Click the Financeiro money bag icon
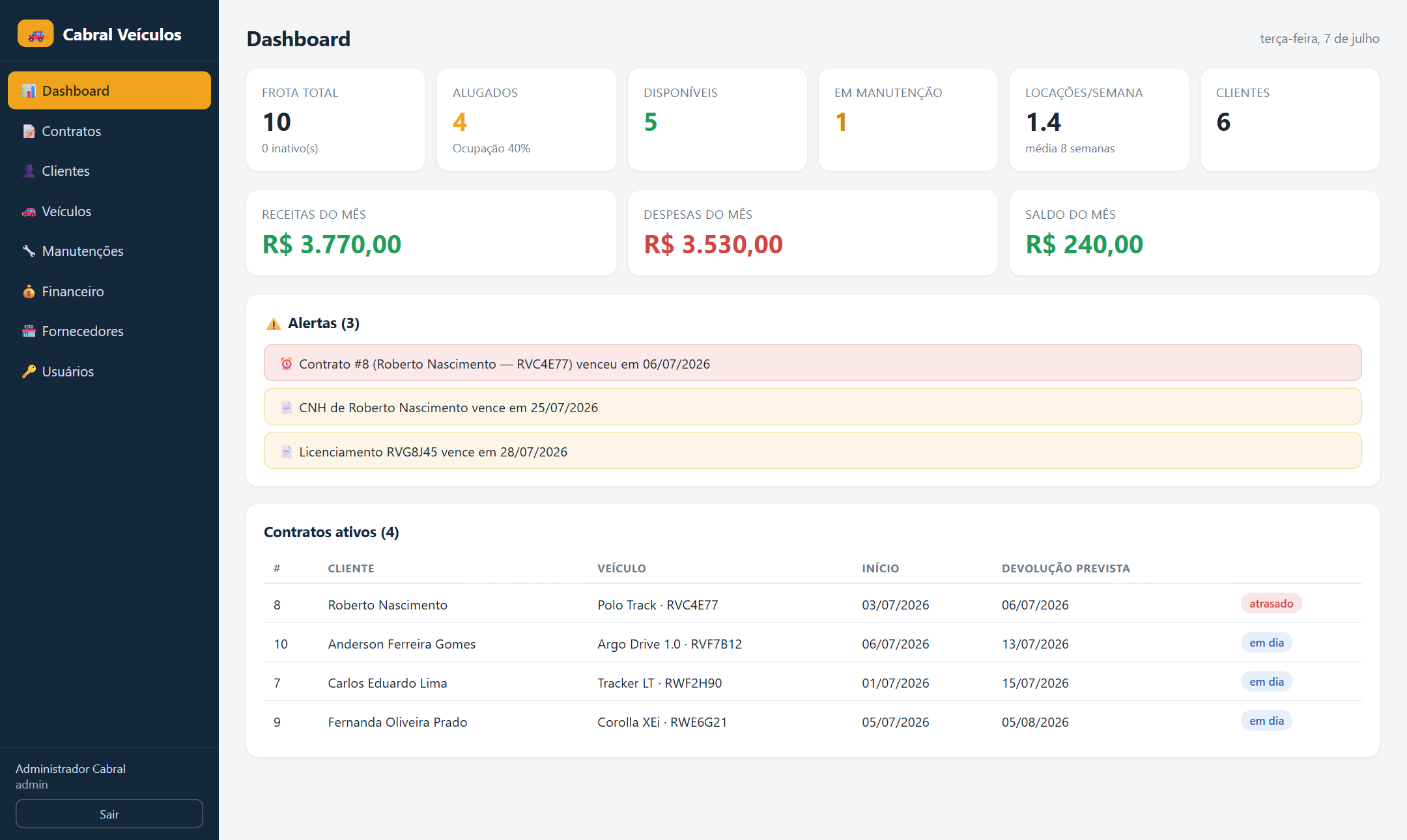The width and height of the screenshot is (1407, 840). pos(29,292)
